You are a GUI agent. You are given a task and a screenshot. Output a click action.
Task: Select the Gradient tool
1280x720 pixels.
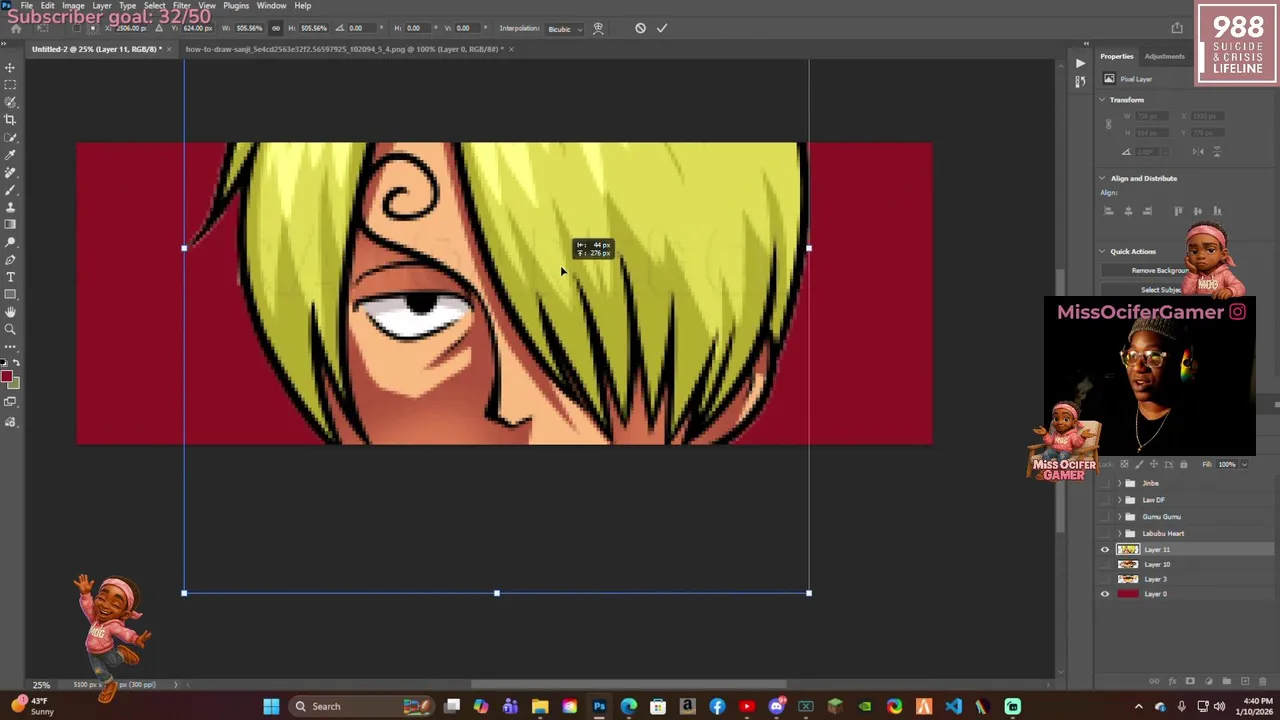click(10, 225)
